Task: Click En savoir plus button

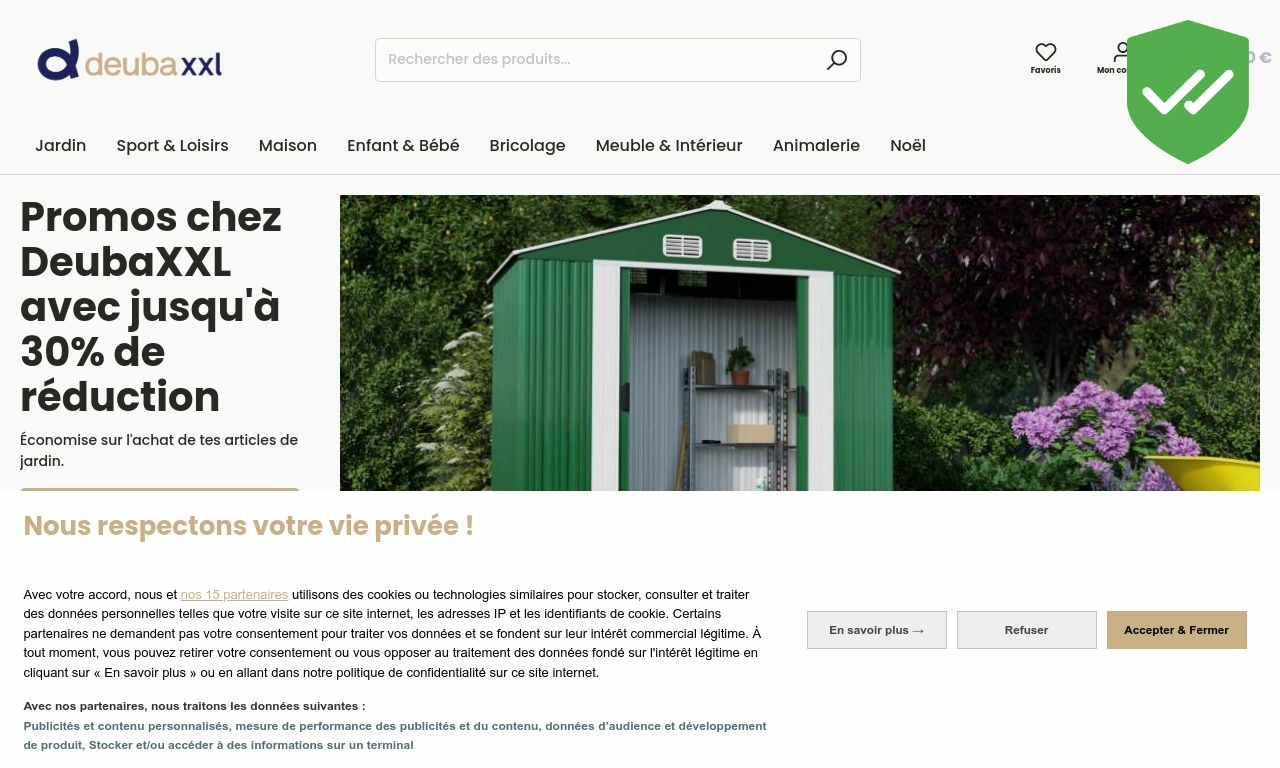Action: click(x=877, y=630)
